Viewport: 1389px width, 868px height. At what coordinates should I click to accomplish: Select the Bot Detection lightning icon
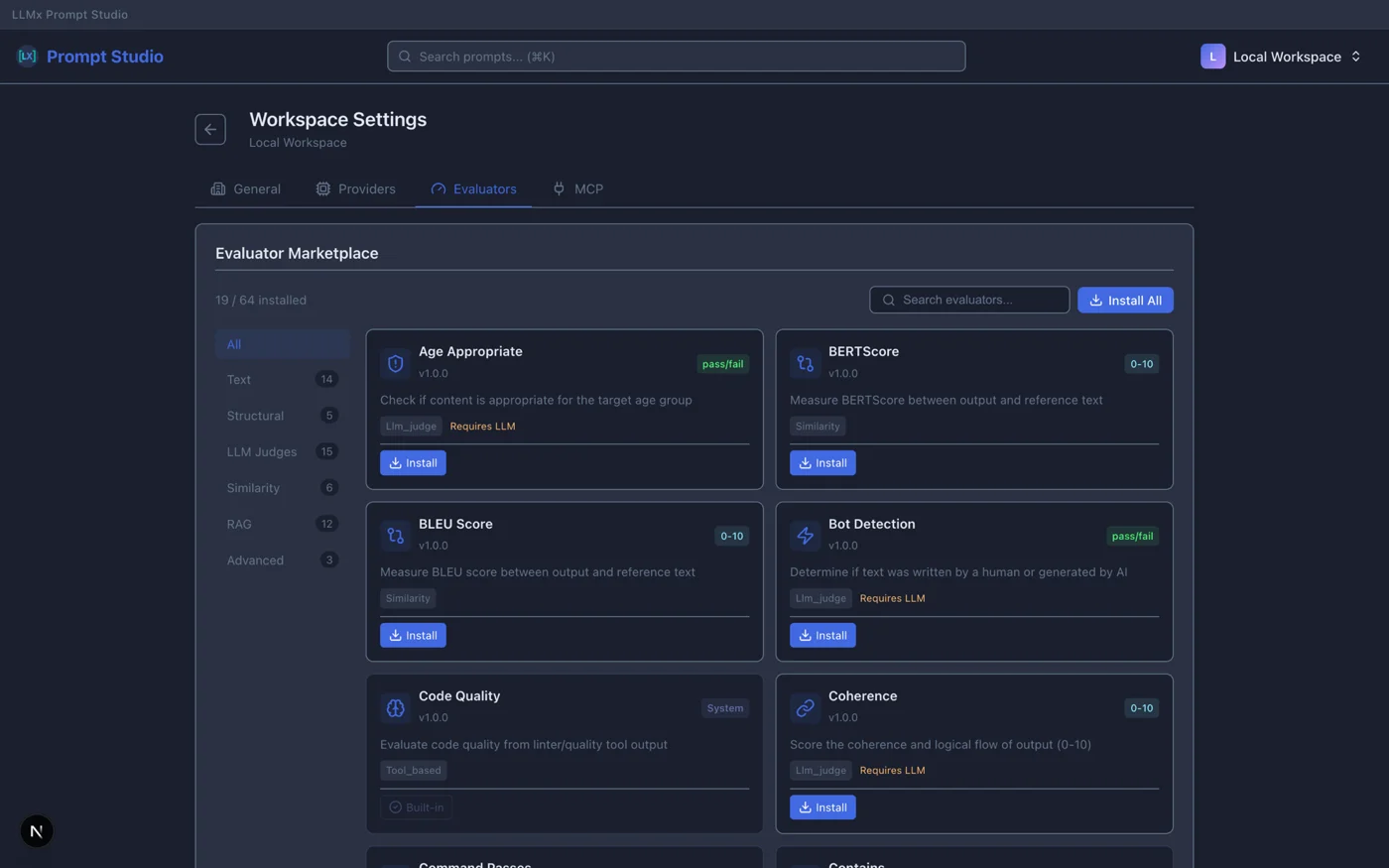pyautogui.click(x=805, y=536)
